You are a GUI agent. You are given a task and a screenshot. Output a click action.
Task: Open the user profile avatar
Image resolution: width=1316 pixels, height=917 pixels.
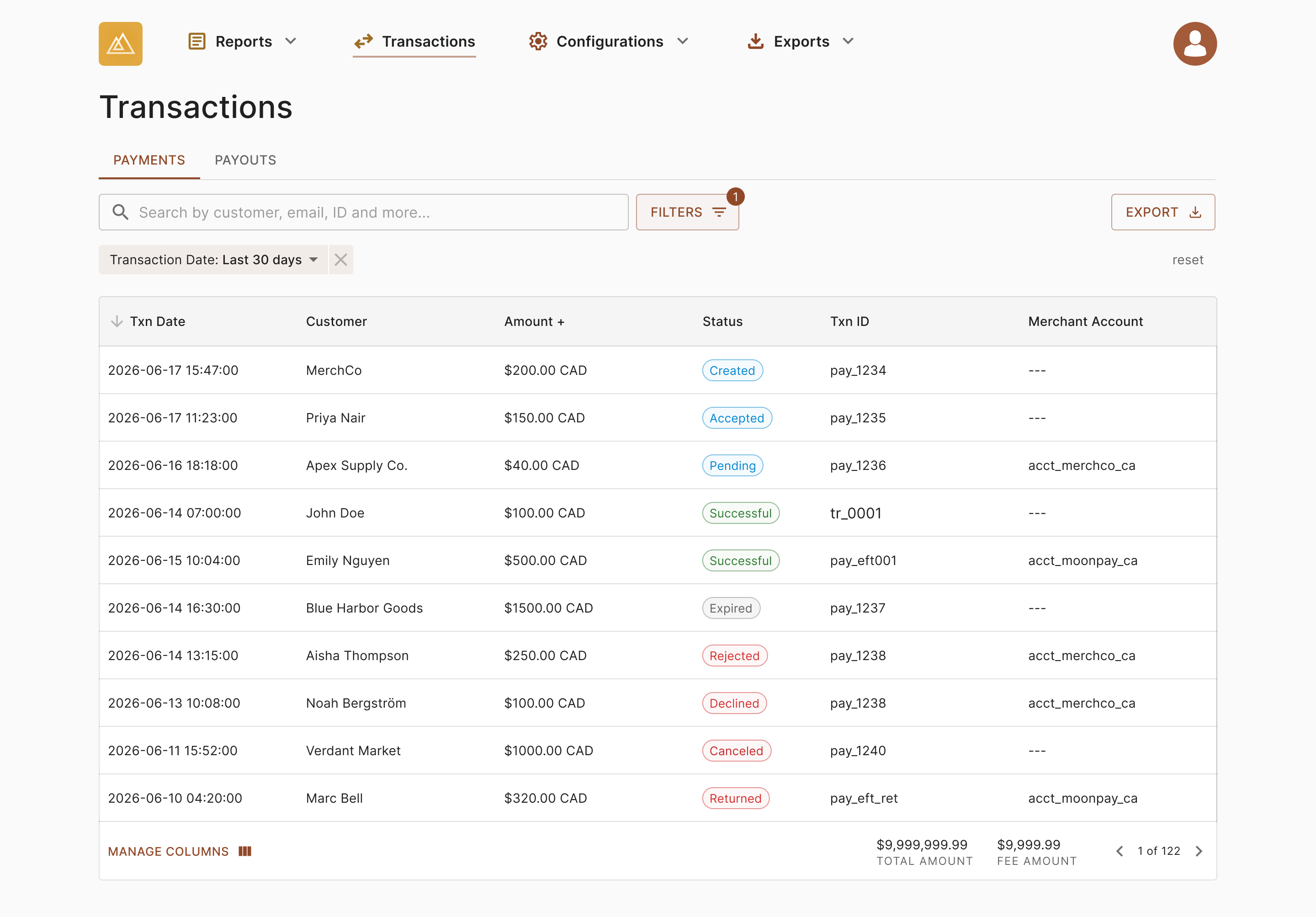[x=1194, y=43]
